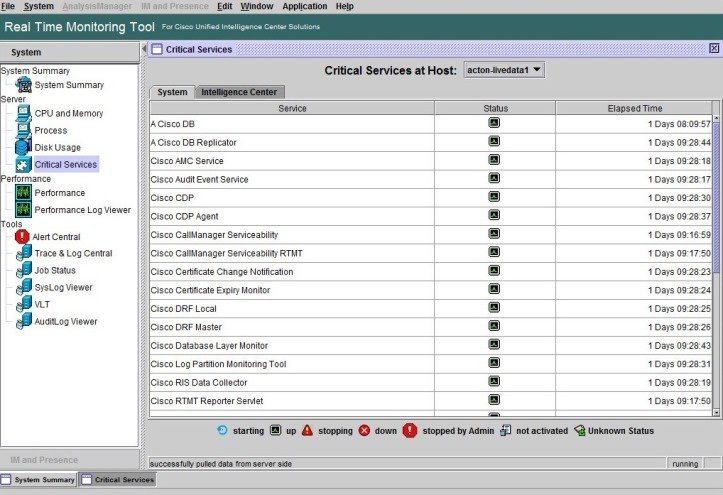This screenshot has height=495, width=723.
Task: Click the 'down' red X legend icon
Action: coord(364,430)
